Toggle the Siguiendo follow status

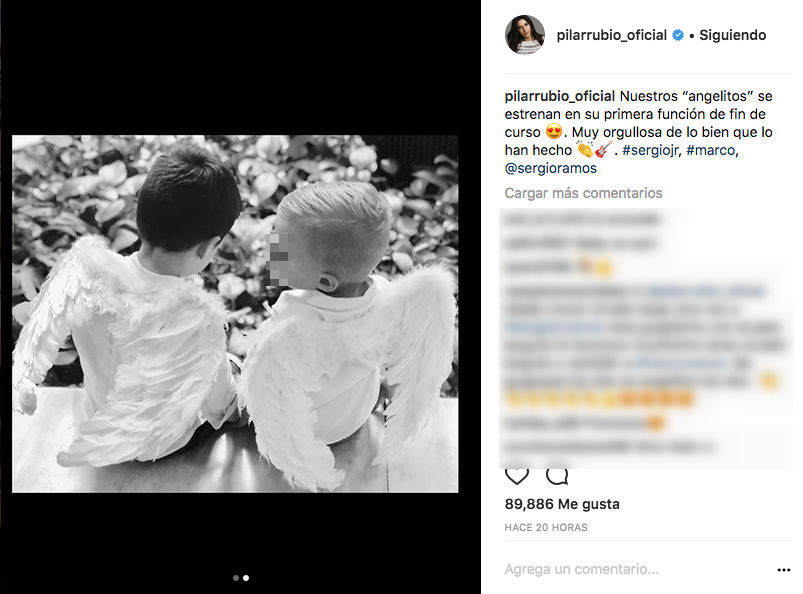pos(732,35)
